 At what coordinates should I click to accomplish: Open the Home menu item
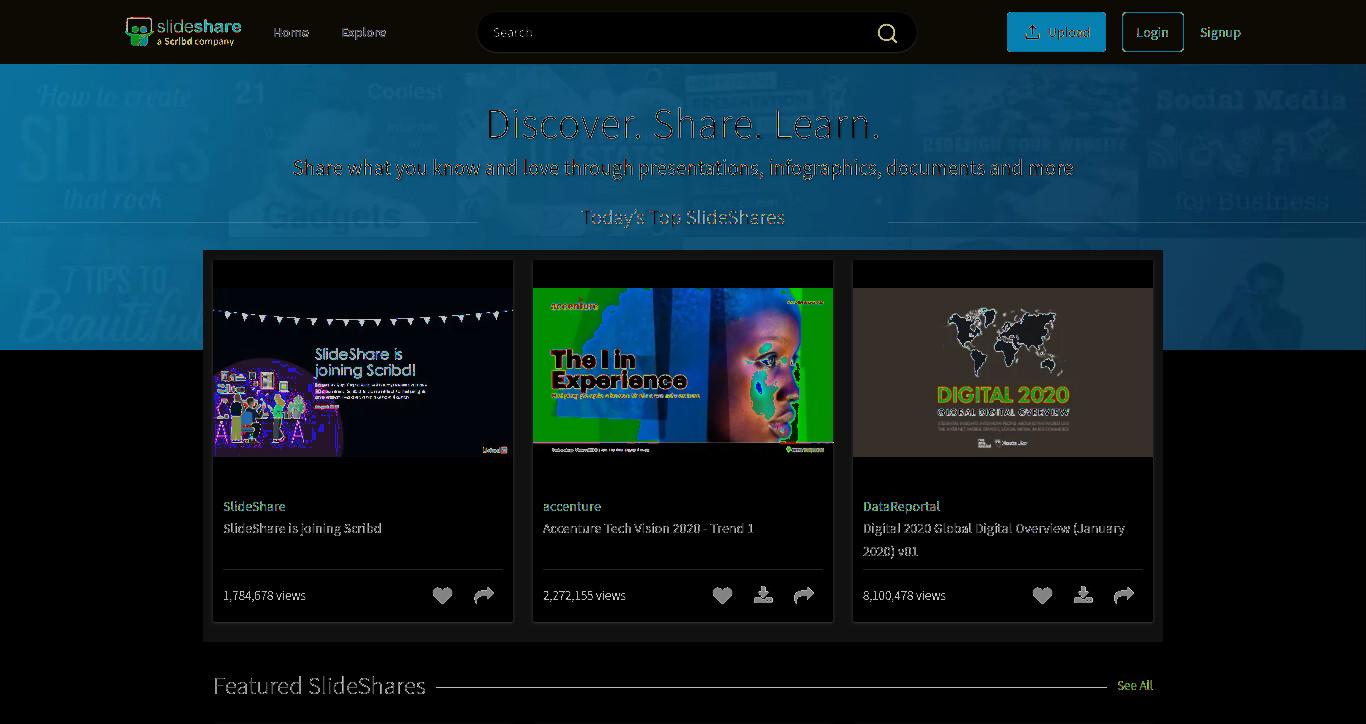(291, 32)
